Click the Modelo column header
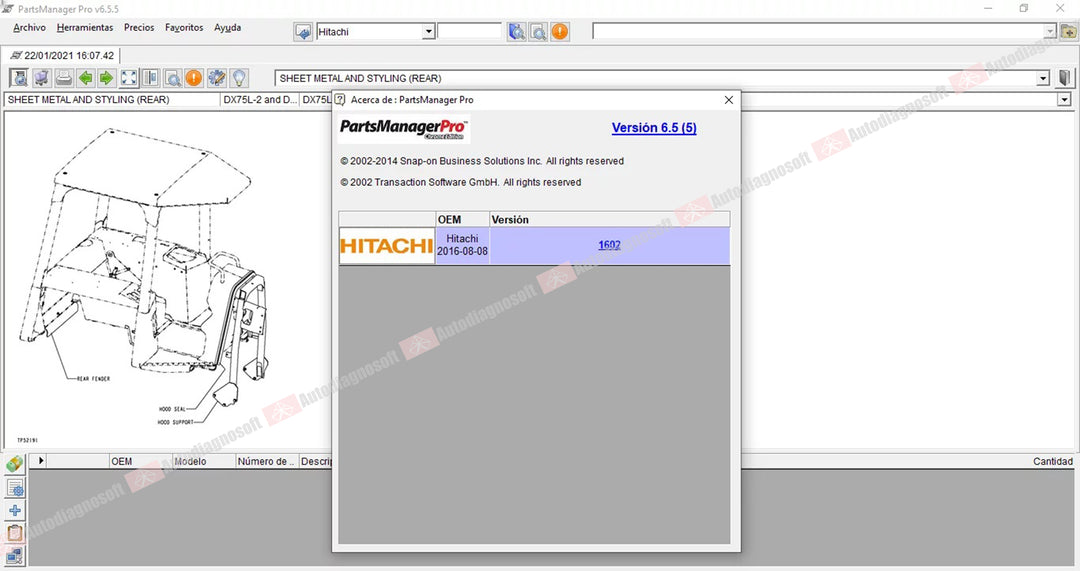Viewport: 1080px width, 571px height. [x=203, y=461]
